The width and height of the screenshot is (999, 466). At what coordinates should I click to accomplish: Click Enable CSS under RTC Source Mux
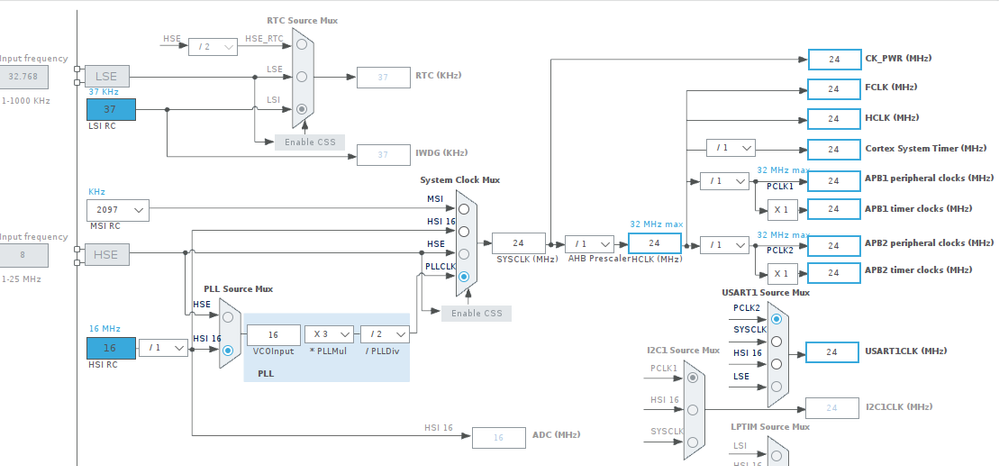tap(310, 142)
